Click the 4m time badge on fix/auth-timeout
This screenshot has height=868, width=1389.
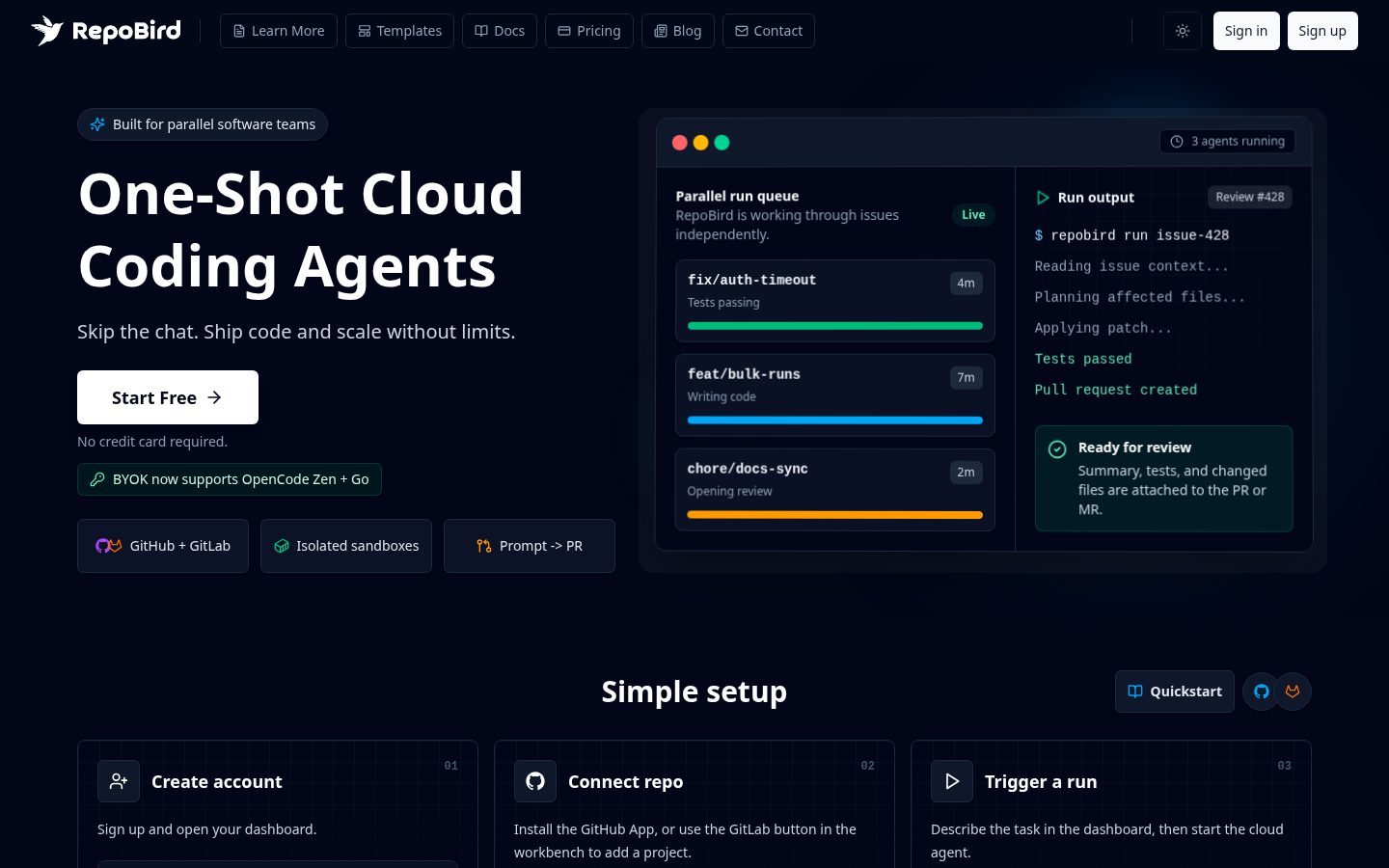(966, 283)
